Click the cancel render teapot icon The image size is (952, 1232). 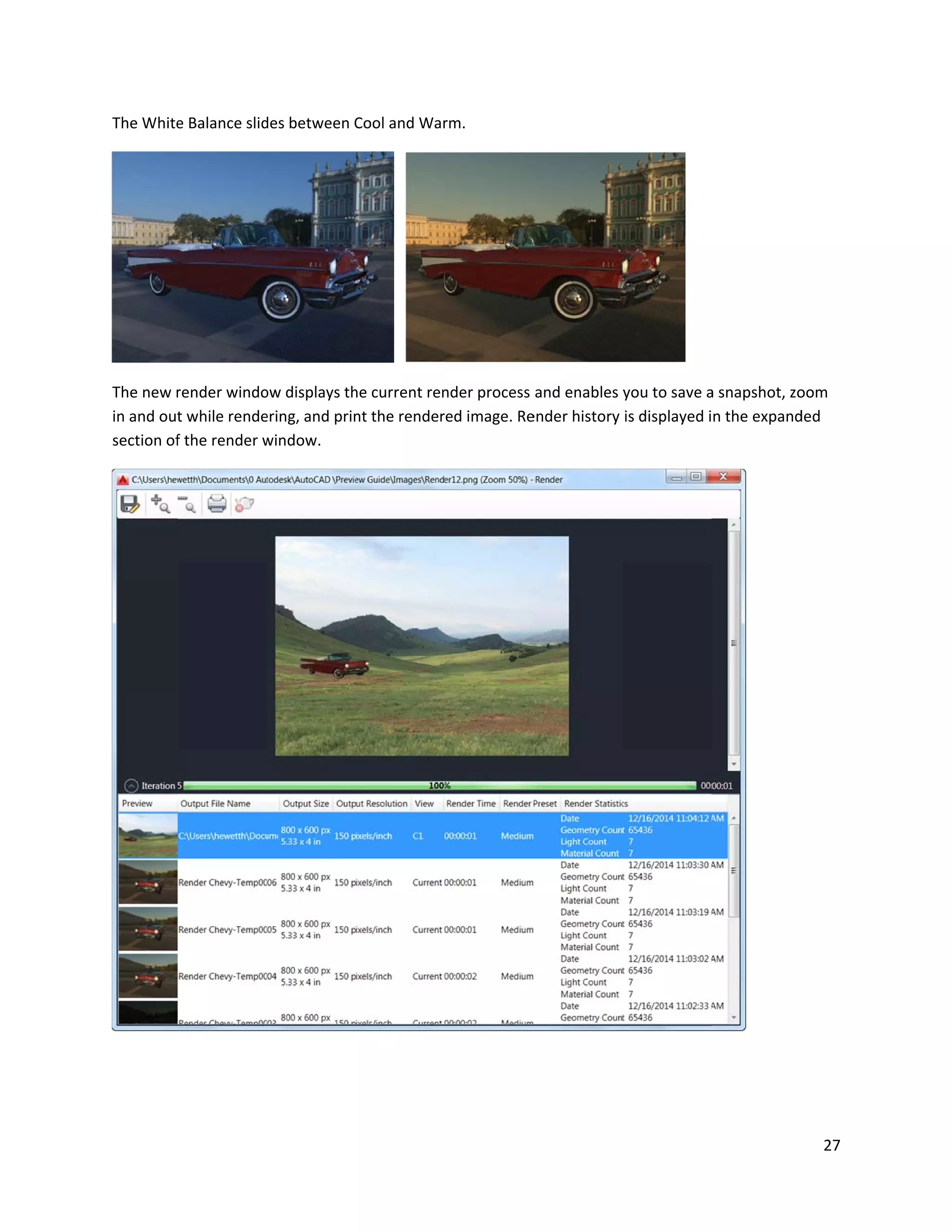pos(244,504)
